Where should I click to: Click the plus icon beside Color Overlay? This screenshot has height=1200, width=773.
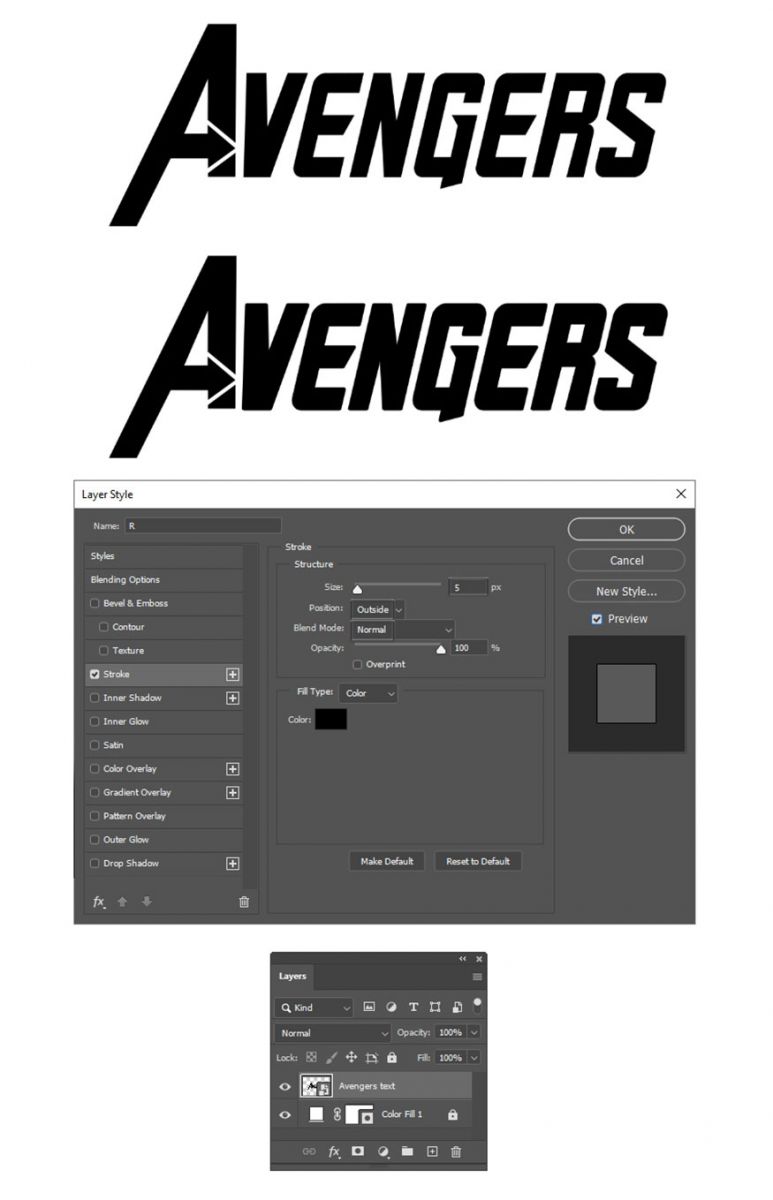[x=233, y=769]
